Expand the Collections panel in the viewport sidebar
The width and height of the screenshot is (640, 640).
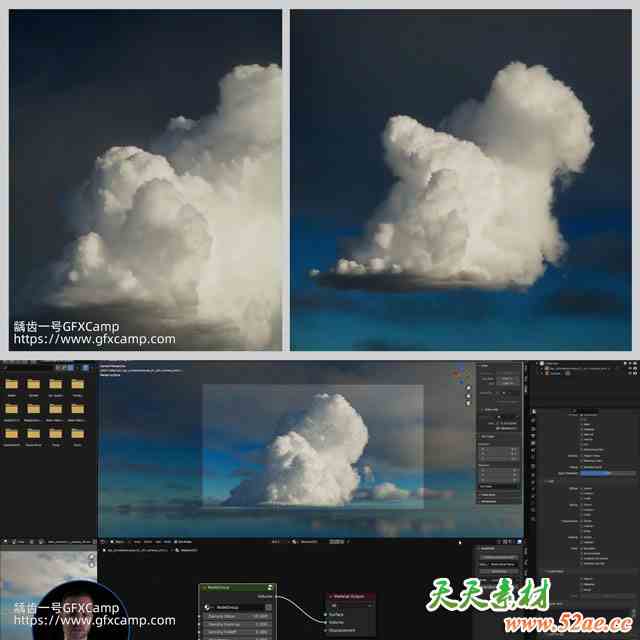(x=488, y=495)
